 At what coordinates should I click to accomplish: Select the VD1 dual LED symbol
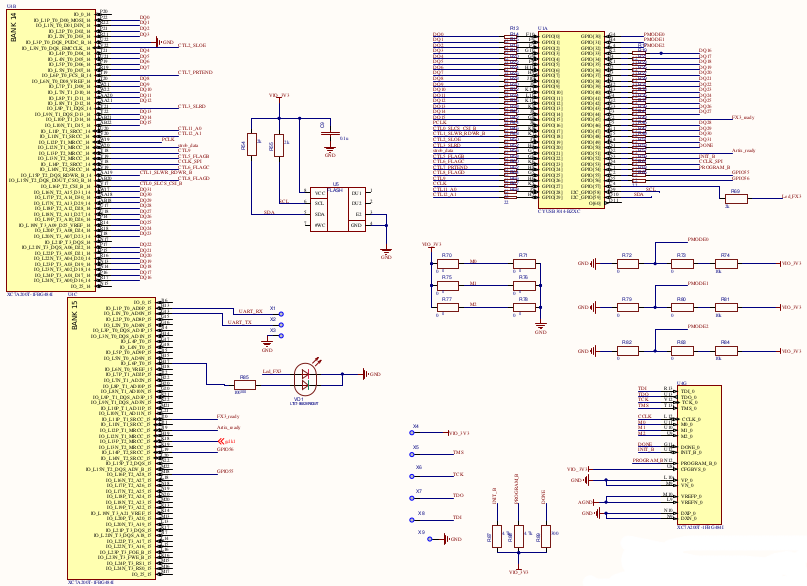(305, 379)
